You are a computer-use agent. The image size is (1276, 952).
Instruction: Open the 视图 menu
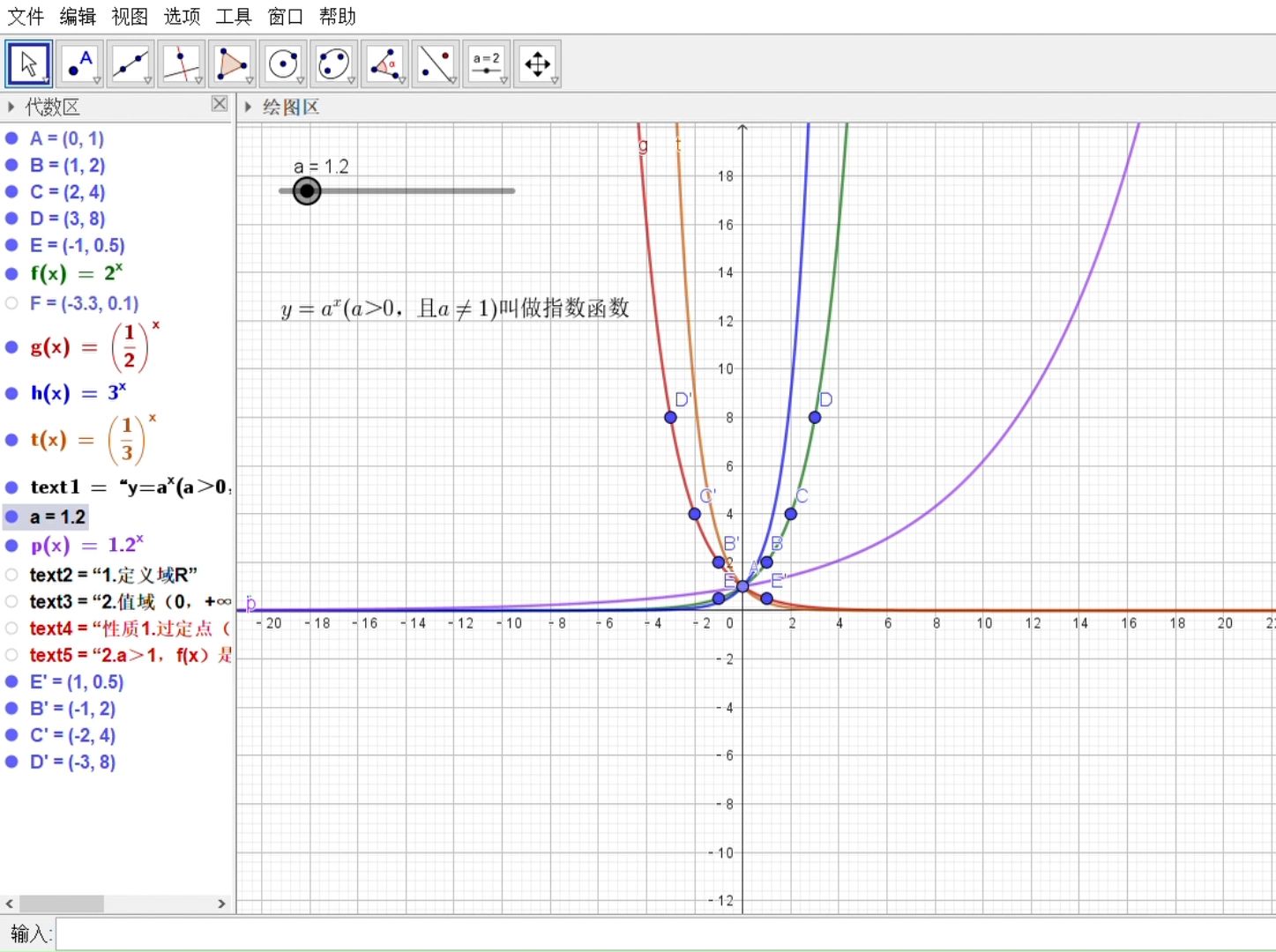point(130,16)
